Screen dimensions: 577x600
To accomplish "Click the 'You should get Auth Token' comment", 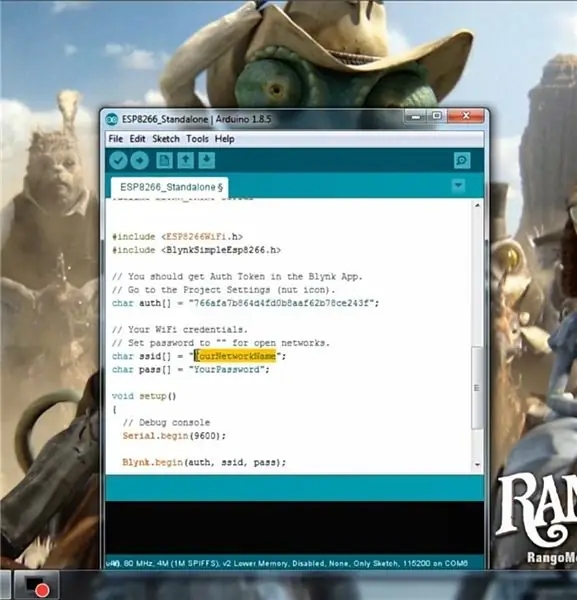I will coord(237,277).
